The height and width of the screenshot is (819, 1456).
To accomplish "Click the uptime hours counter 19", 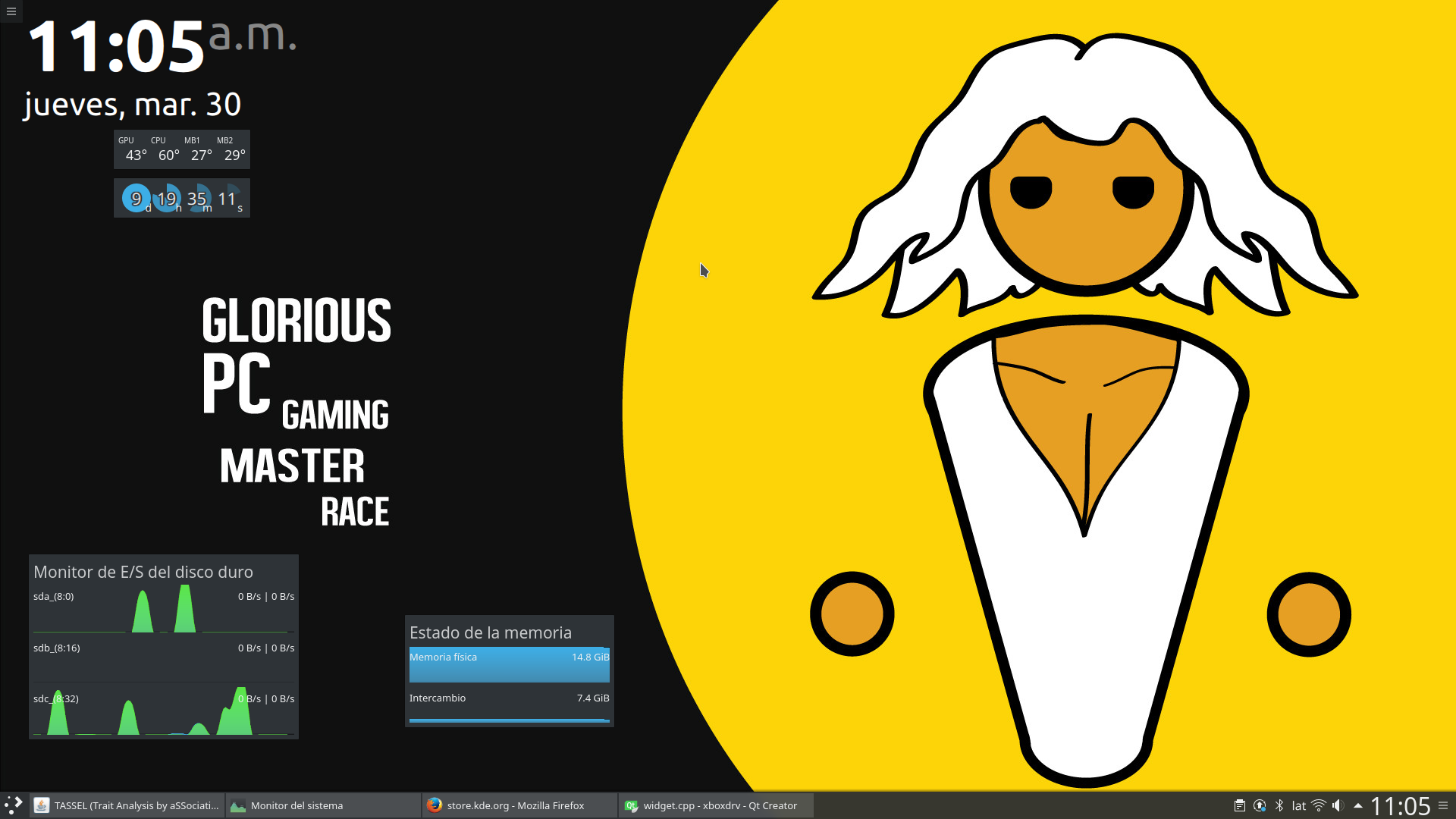I will pos(167,199).
